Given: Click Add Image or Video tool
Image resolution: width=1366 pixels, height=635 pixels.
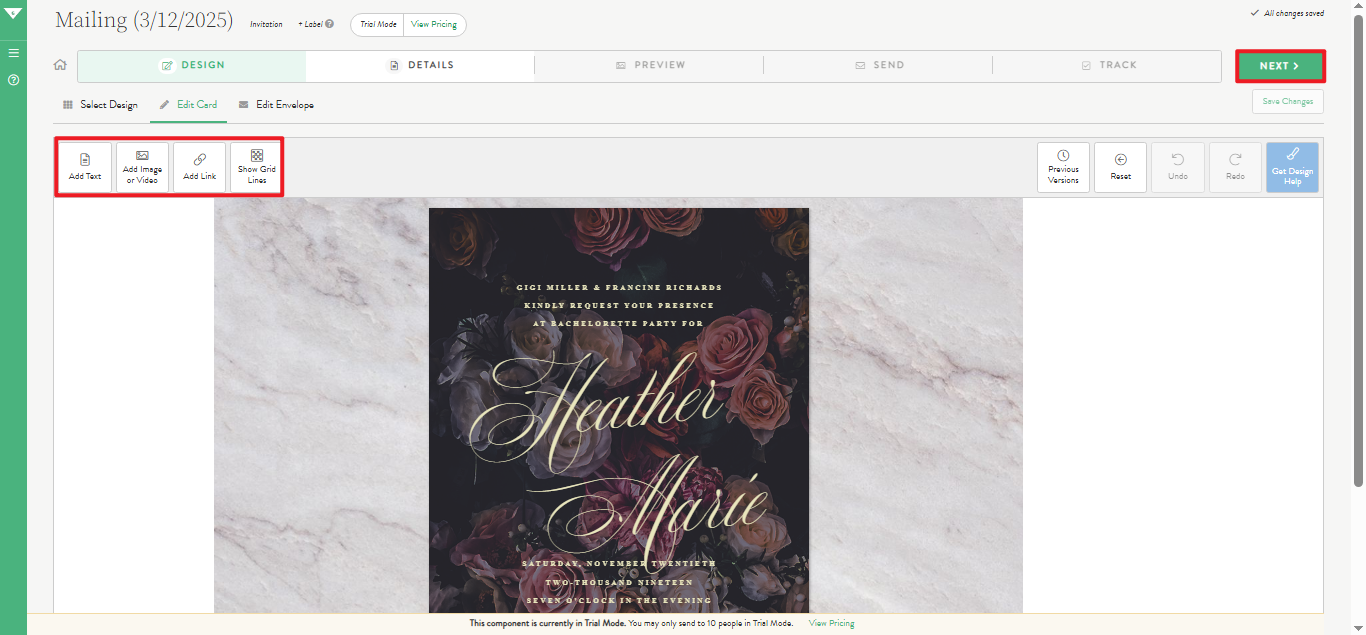Looking at the screenshot, I should (x=142, y=167).
